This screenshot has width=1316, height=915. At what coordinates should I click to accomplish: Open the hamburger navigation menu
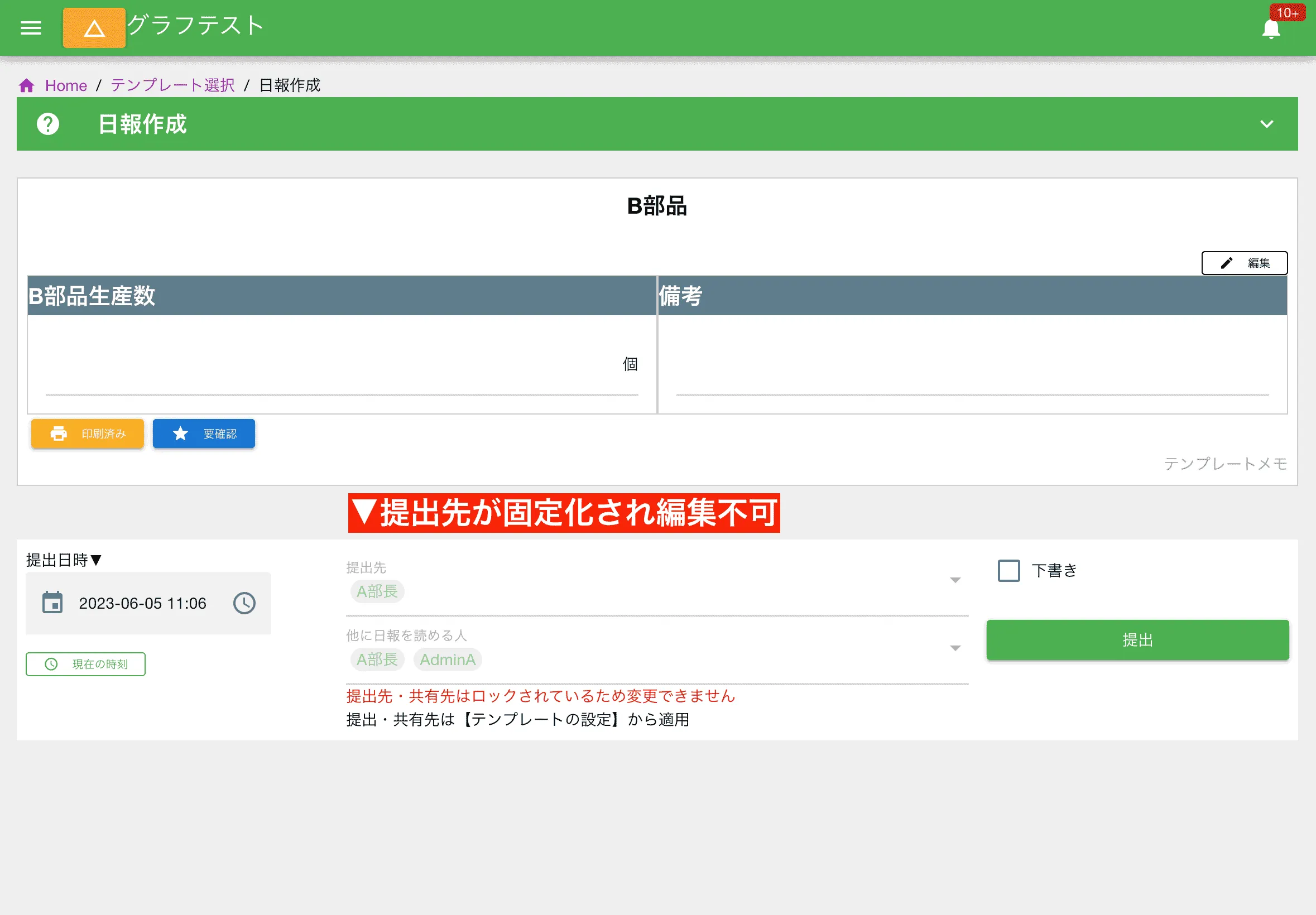coord(30,27)
